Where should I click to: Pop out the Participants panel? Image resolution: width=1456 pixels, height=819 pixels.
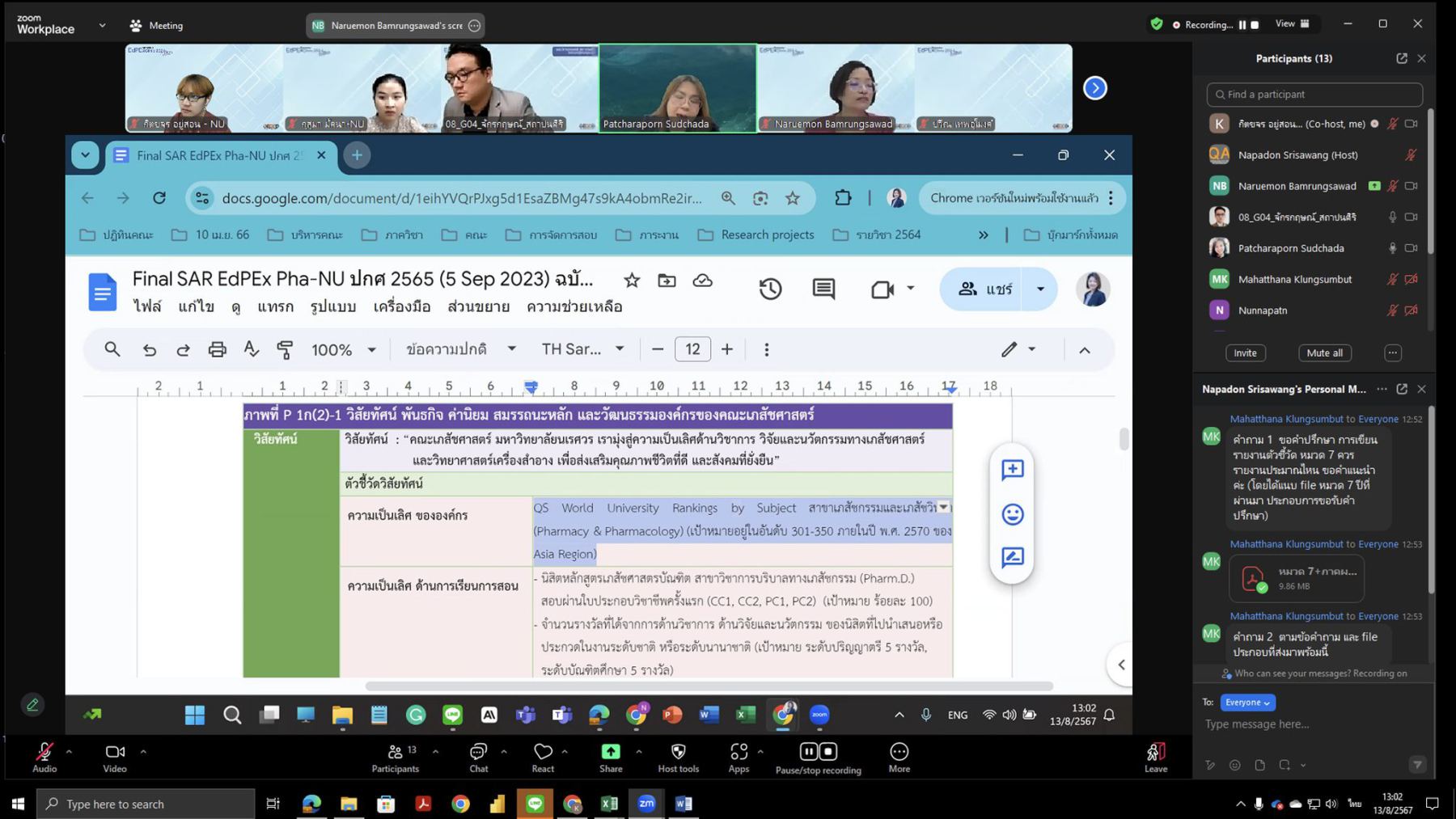coord(1402,58)
